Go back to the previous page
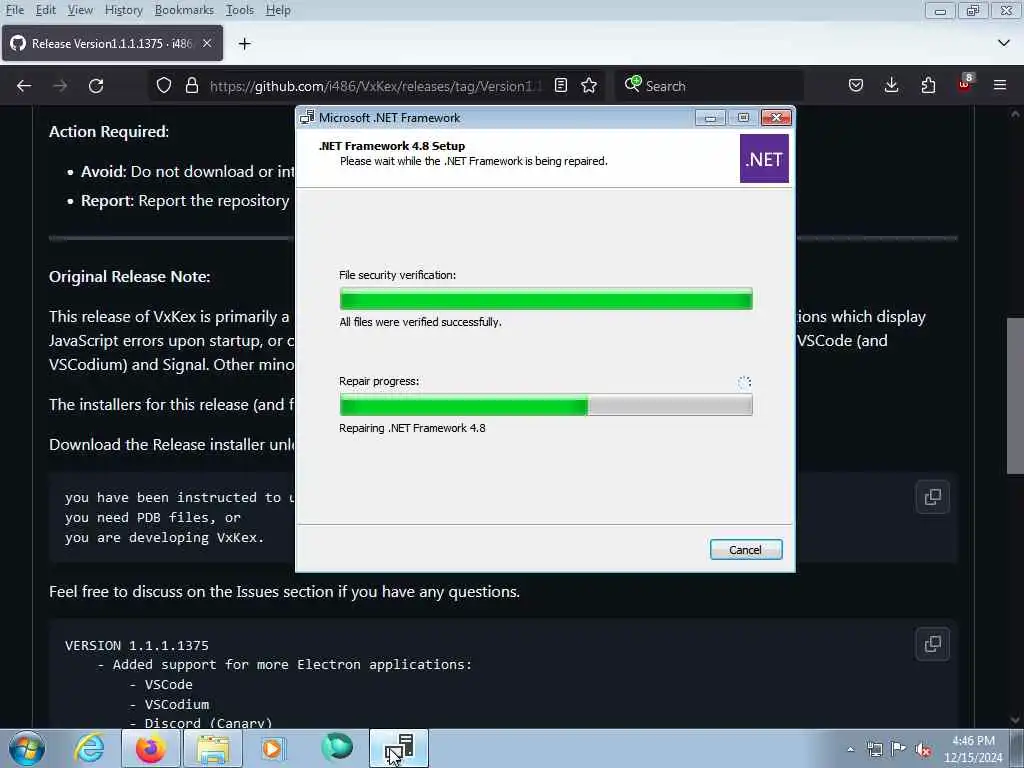This screenshot has height=768, width=1024. [24, 86]
